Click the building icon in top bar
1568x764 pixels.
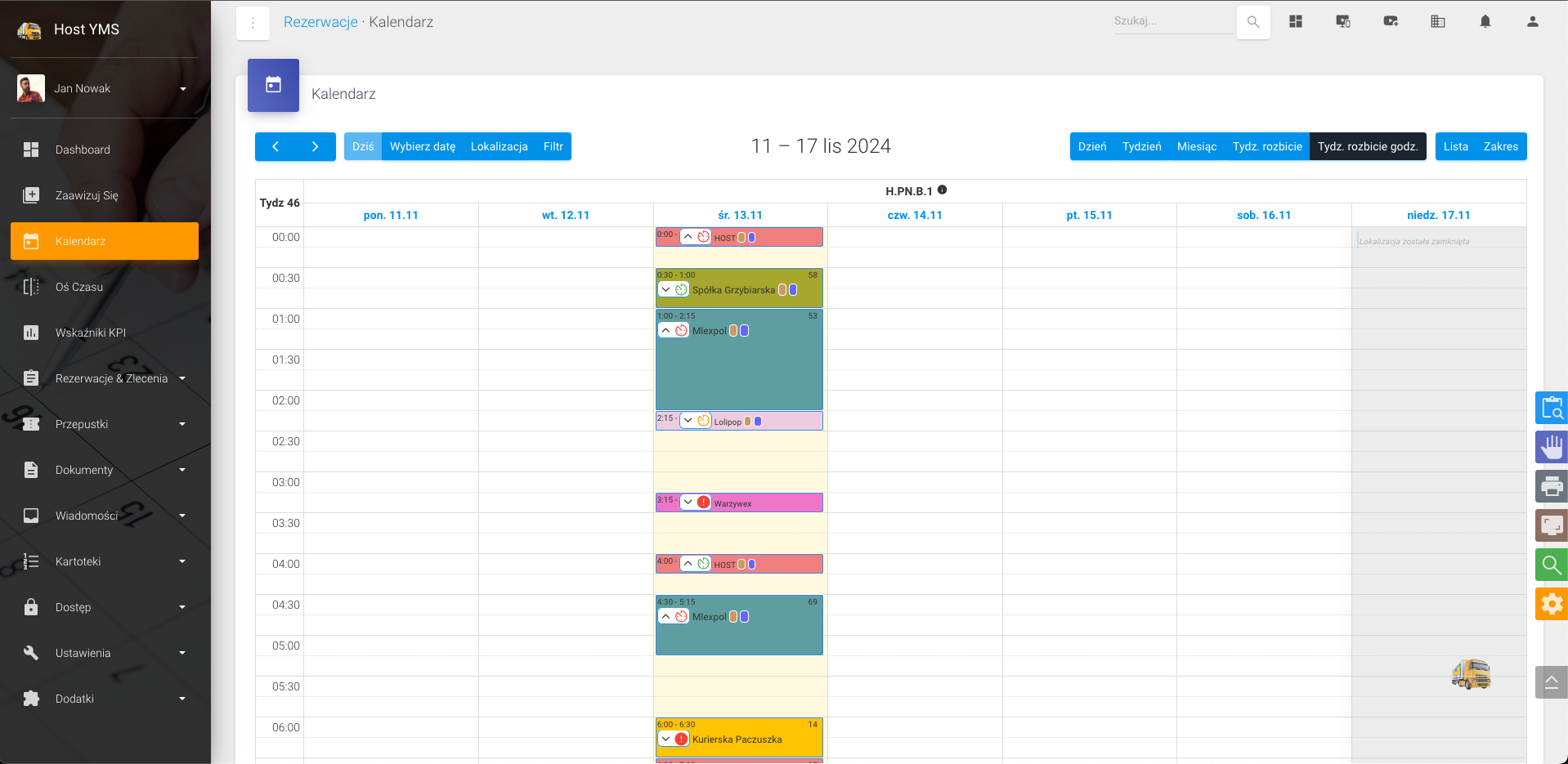coord(1437,22)
